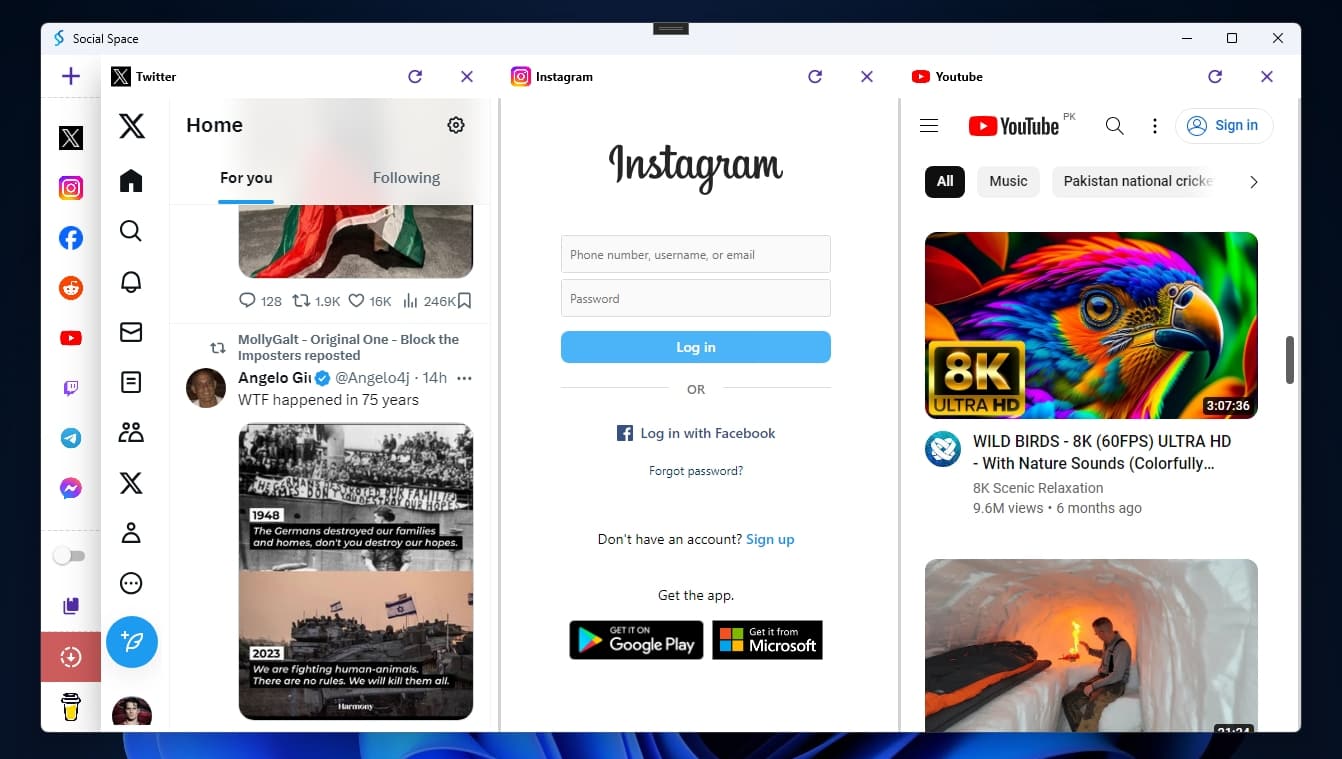Open the WILD BIRDS 8K video thumbnail

(x=1091, y=325)
